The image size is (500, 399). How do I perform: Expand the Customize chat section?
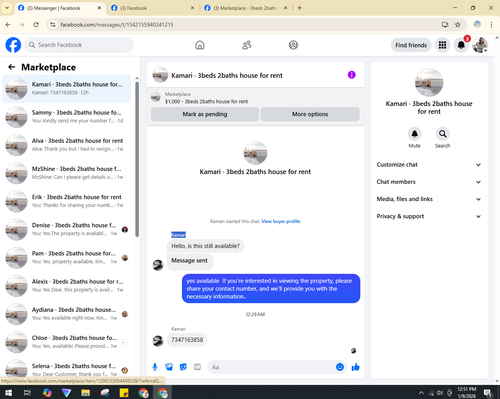[x=429, y=165]
